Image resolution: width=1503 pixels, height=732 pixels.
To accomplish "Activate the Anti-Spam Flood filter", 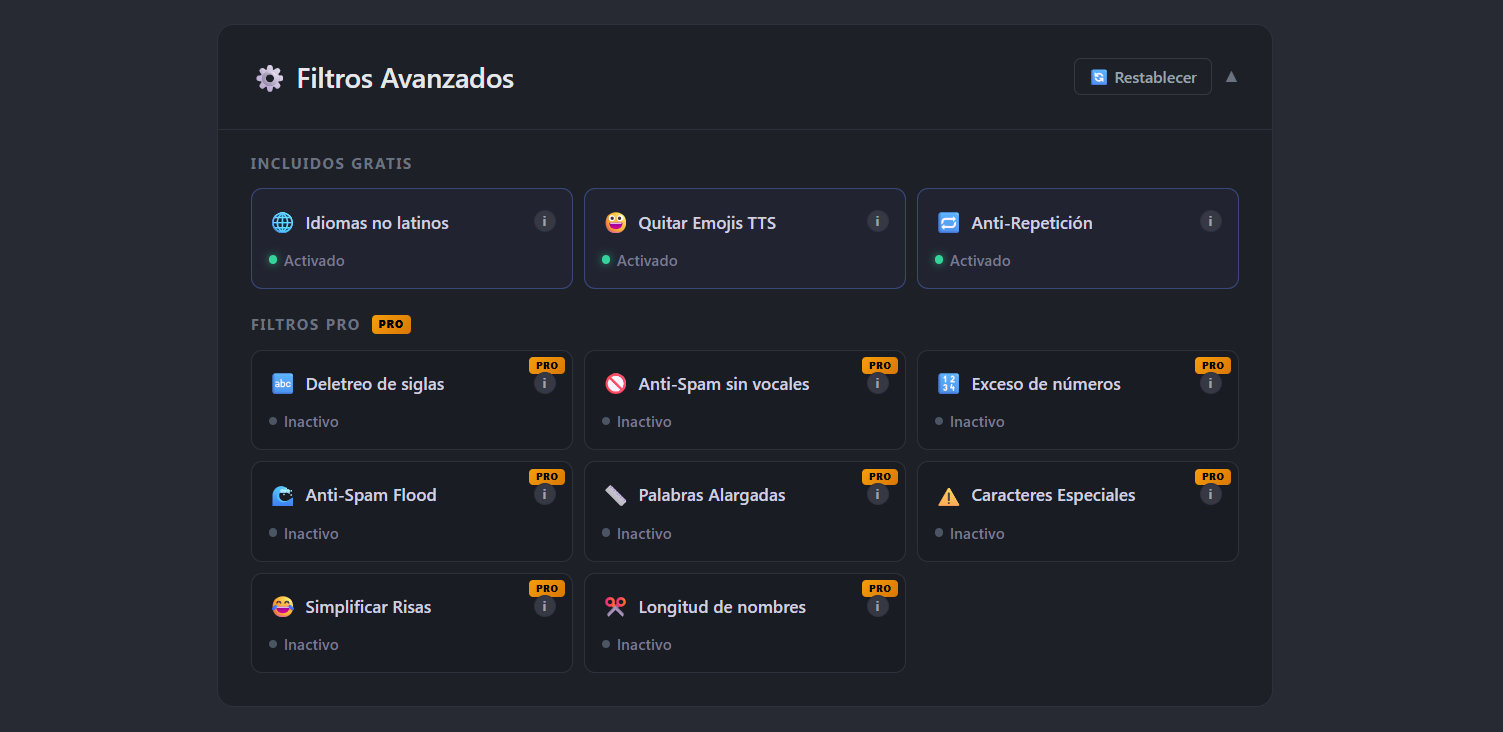I will 411,511.
